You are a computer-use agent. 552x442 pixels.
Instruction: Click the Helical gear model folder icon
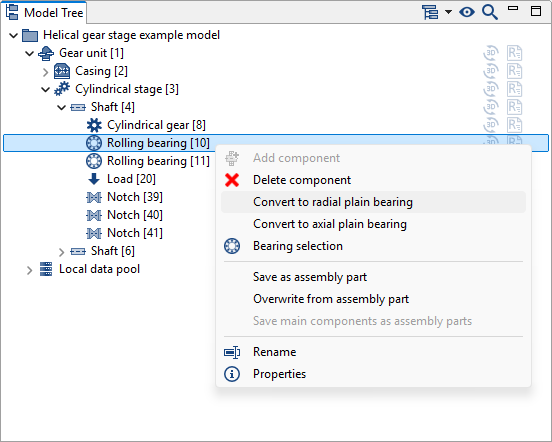click(x=30, y=35)
